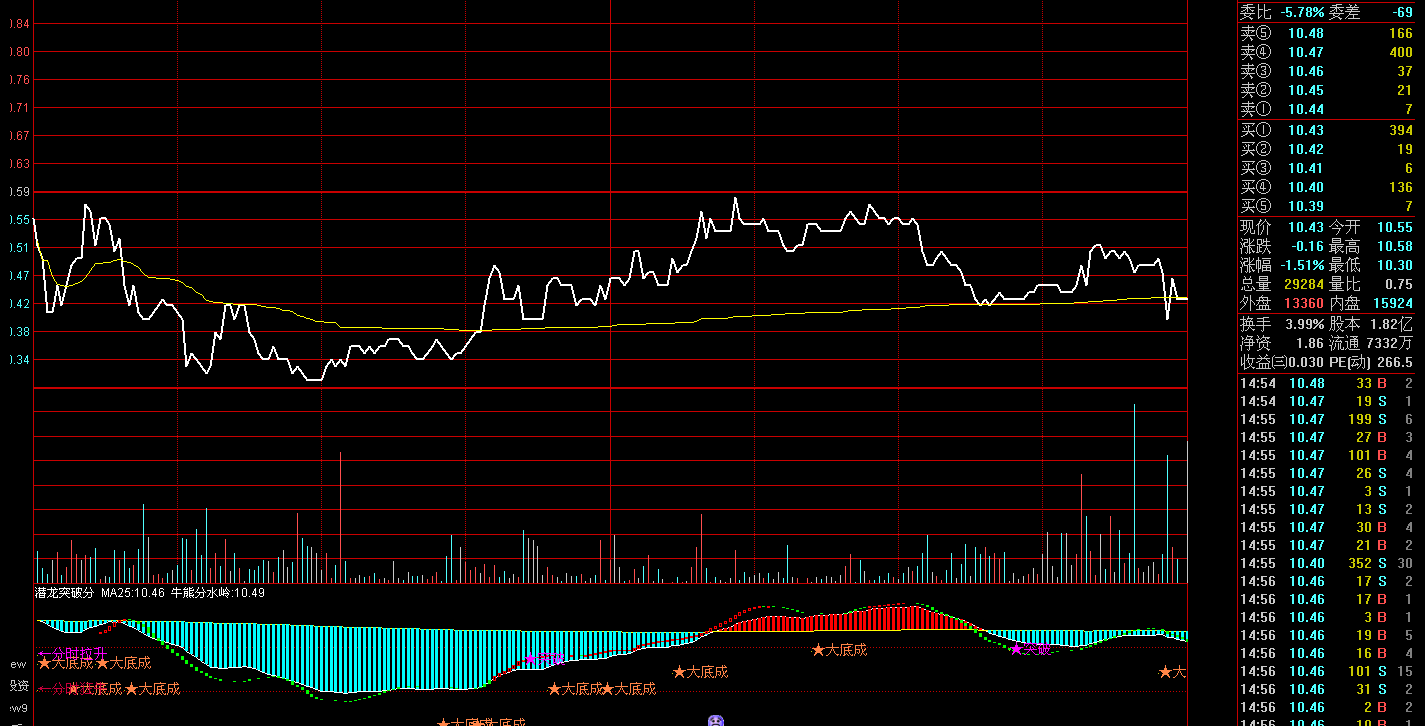
Task: Click the tallest cyan volume bar
Action: click(1134, 493)
